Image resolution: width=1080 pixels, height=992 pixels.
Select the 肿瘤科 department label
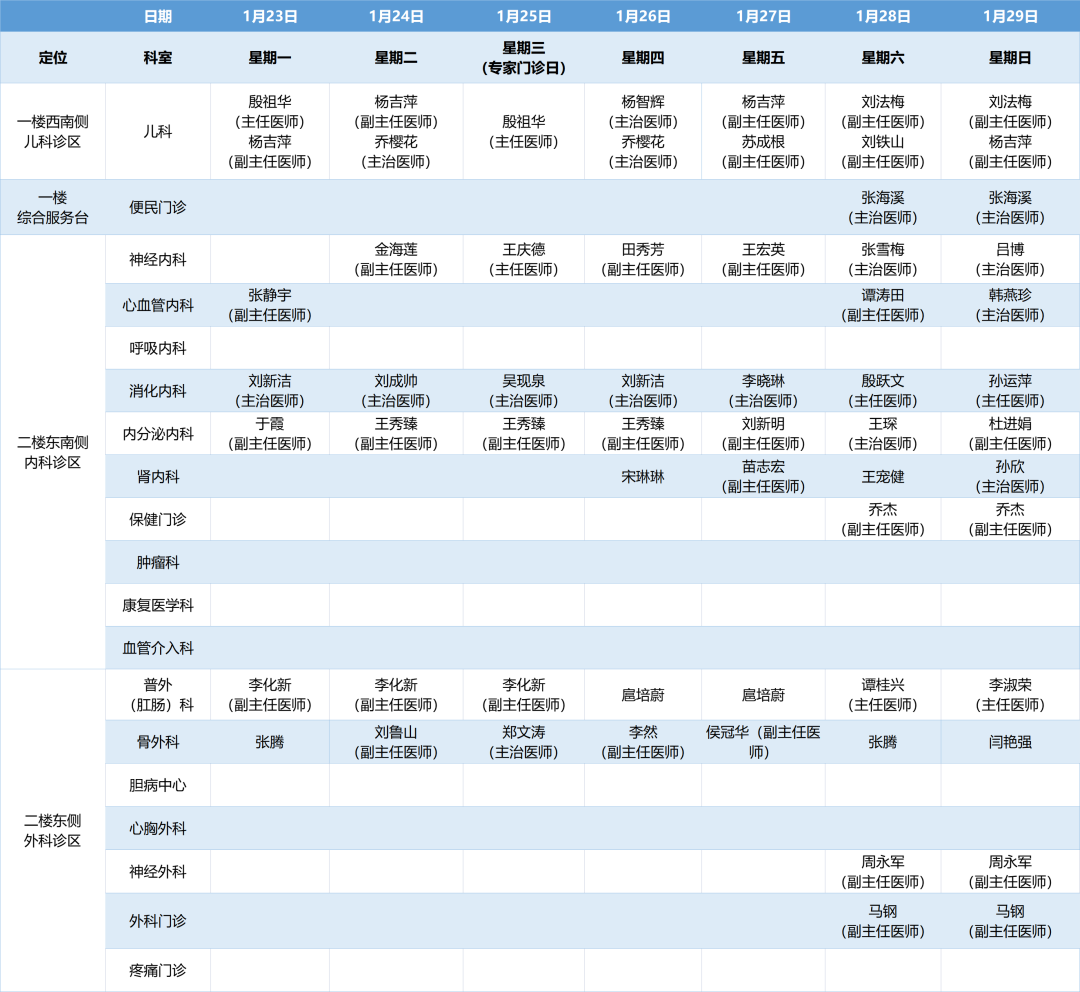(x=157, y=563)
